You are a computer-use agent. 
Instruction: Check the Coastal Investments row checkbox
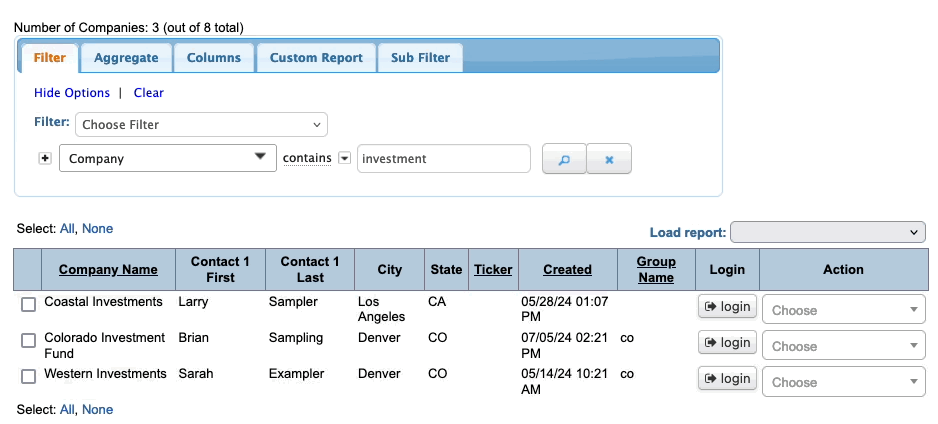[x=29, y=304]
